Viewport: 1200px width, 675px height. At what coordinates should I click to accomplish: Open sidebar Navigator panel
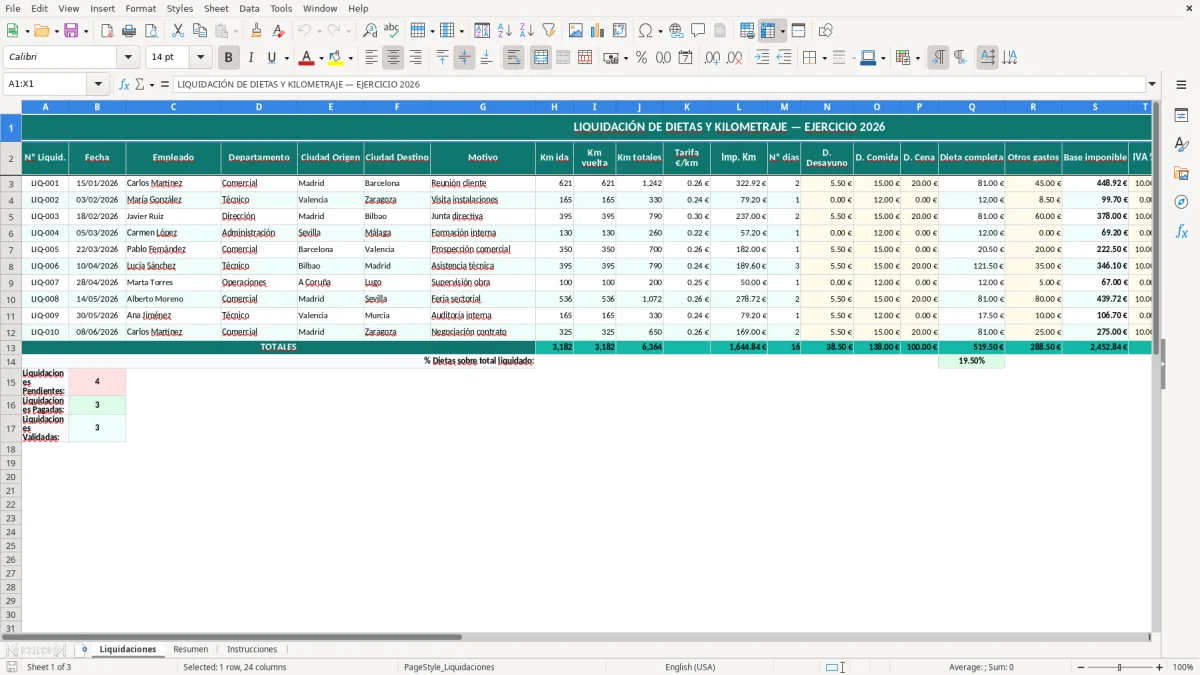1181,203
